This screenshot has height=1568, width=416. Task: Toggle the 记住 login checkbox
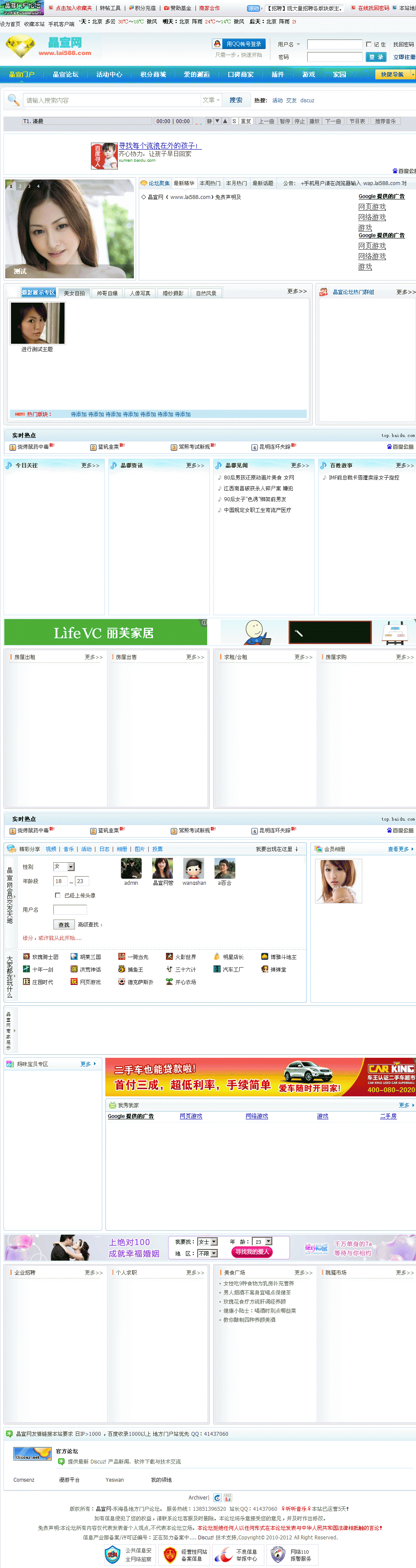click(369, 45)
